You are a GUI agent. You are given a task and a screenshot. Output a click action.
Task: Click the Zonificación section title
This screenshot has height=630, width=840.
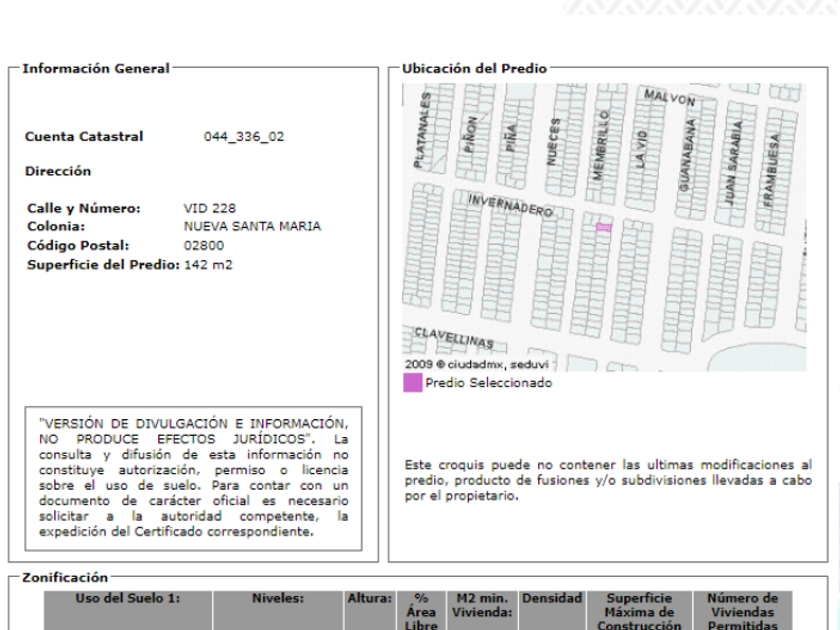coord(65,578)
